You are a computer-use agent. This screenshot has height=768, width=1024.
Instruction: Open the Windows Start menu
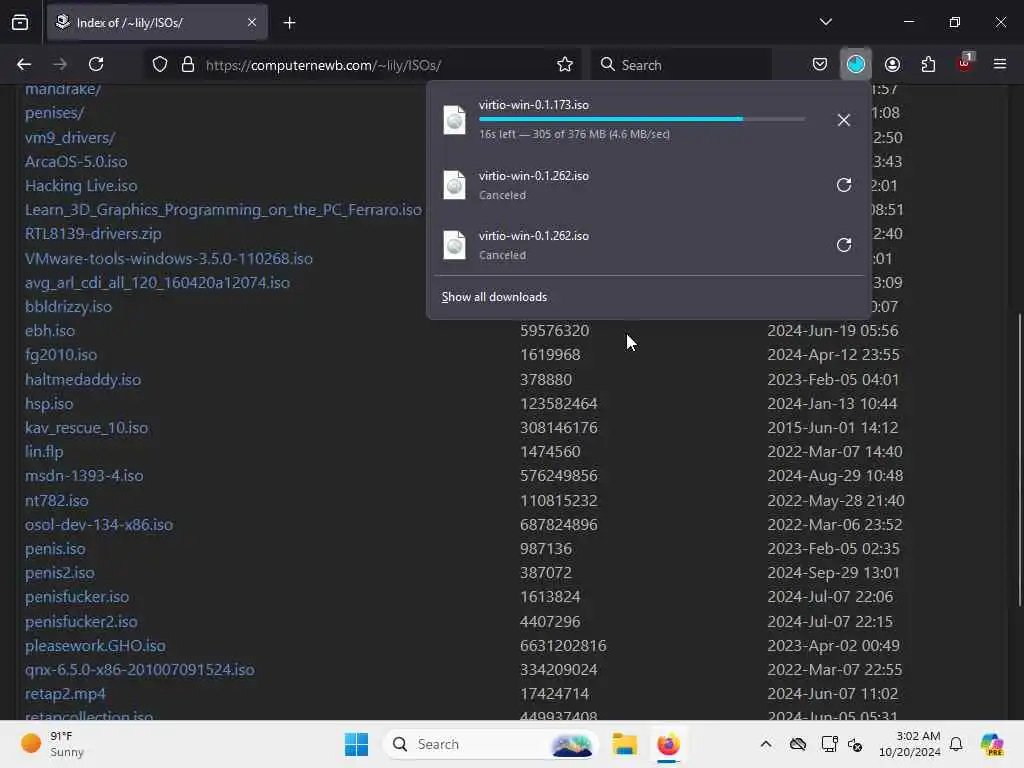tap(357, 744)
